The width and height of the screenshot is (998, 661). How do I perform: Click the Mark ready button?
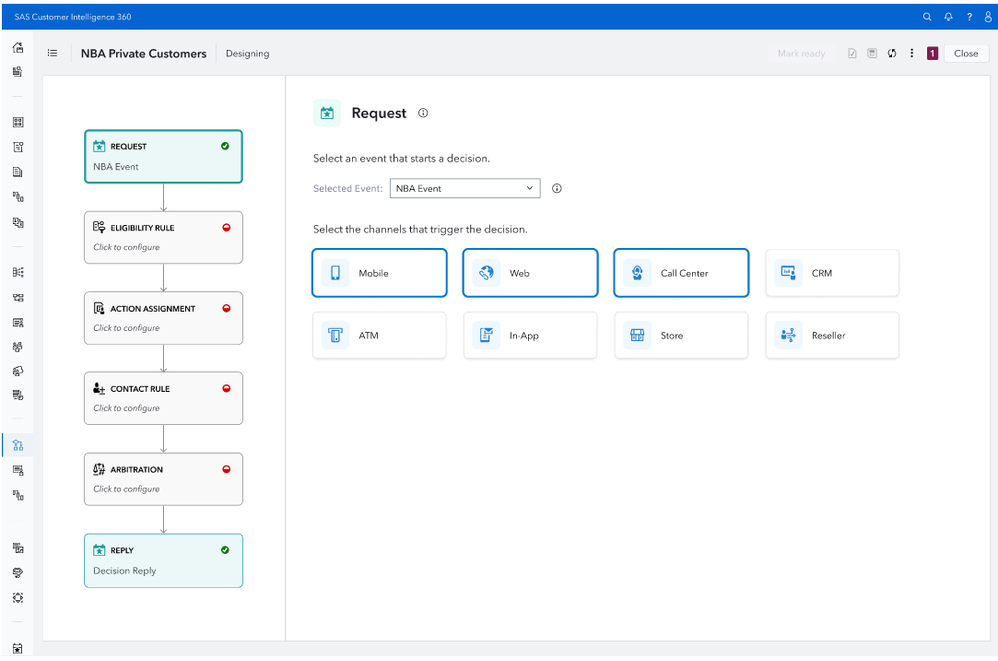pyautogui.click(x=801, y=53)
